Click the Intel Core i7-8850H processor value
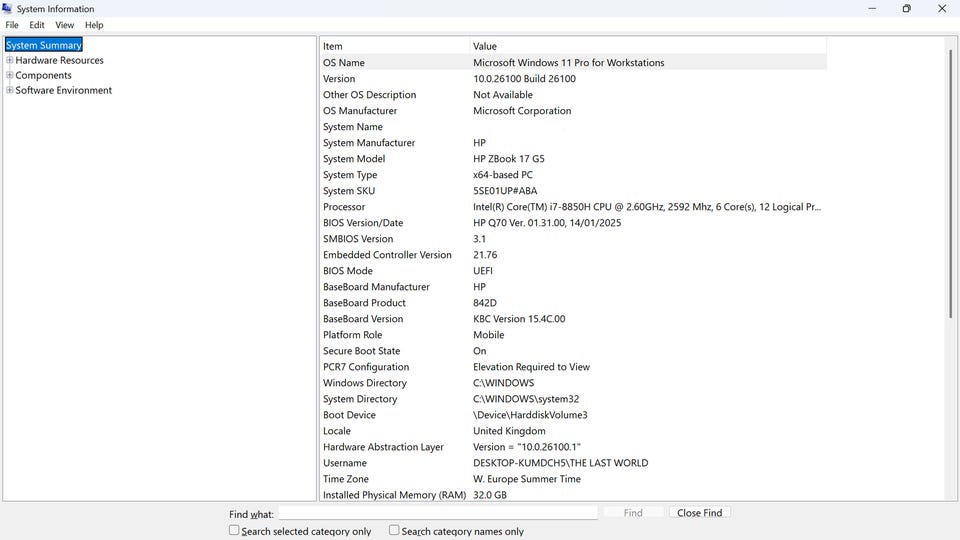The image size is (960, 540). [x=647, y=207]
